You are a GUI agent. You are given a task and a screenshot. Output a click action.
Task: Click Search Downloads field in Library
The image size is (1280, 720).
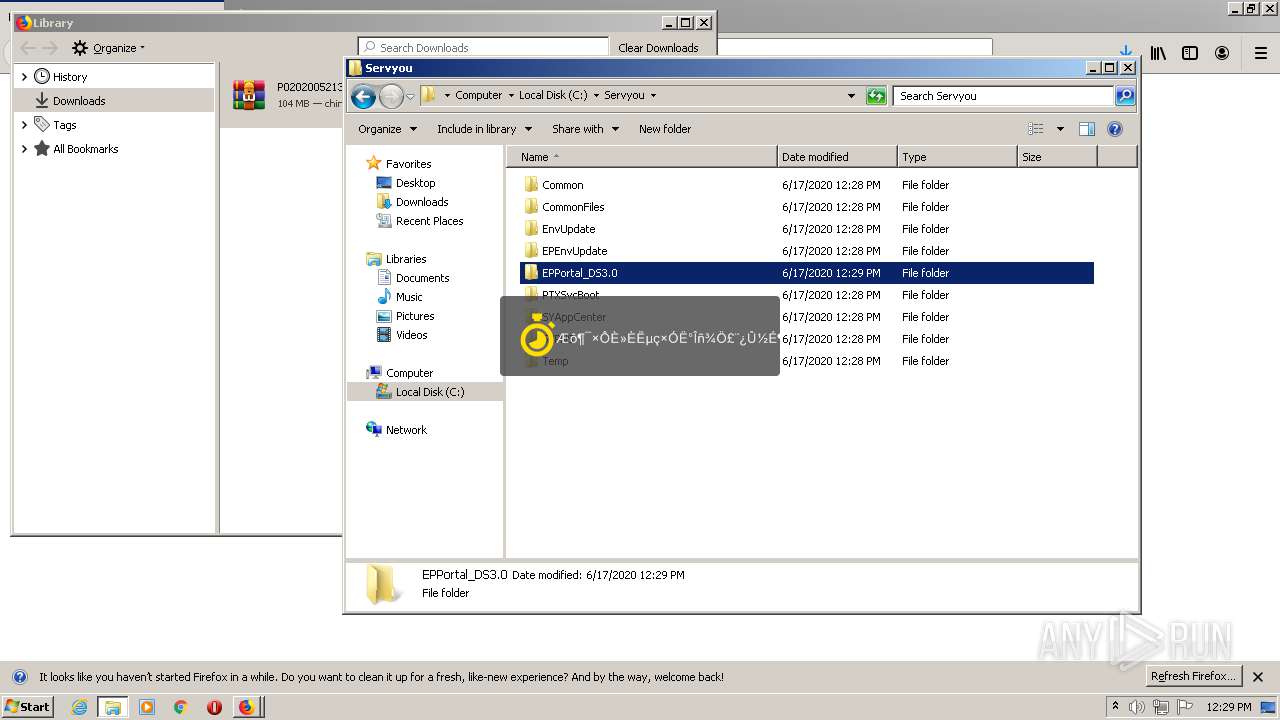(x=484, y=47)
